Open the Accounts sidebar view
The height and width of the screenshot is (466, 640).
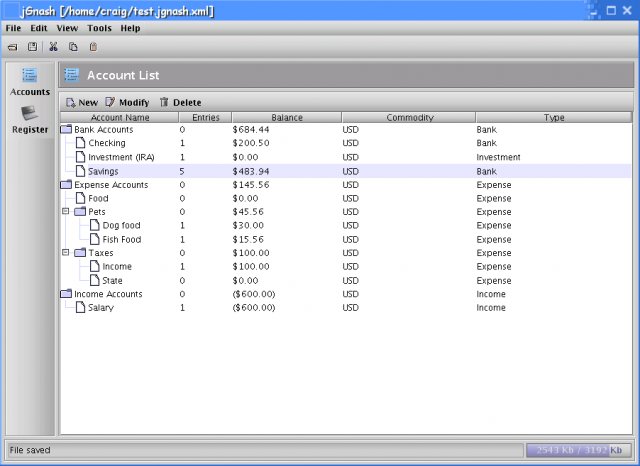(30, 82)
